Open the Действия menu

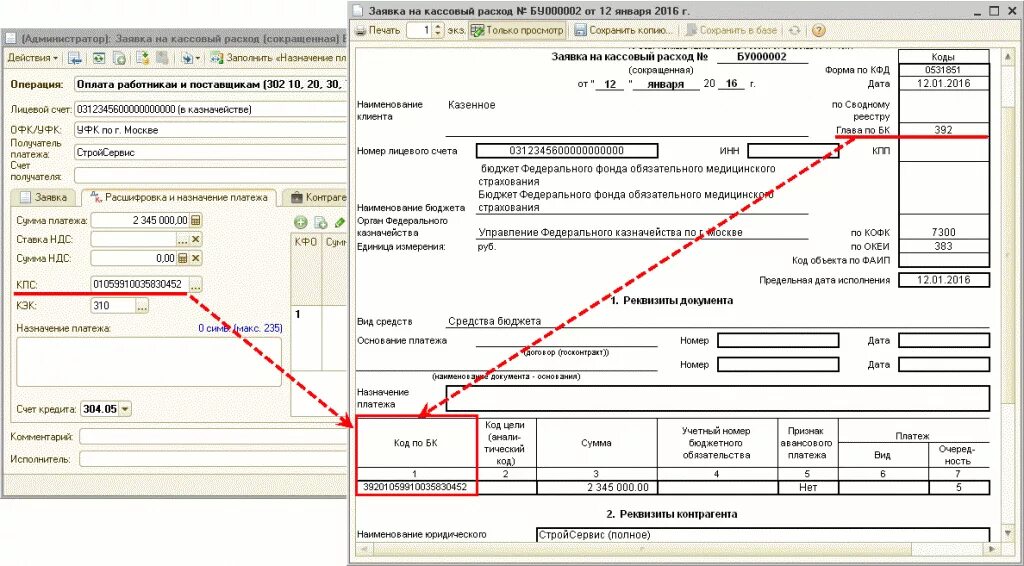[x=32, y=58]
